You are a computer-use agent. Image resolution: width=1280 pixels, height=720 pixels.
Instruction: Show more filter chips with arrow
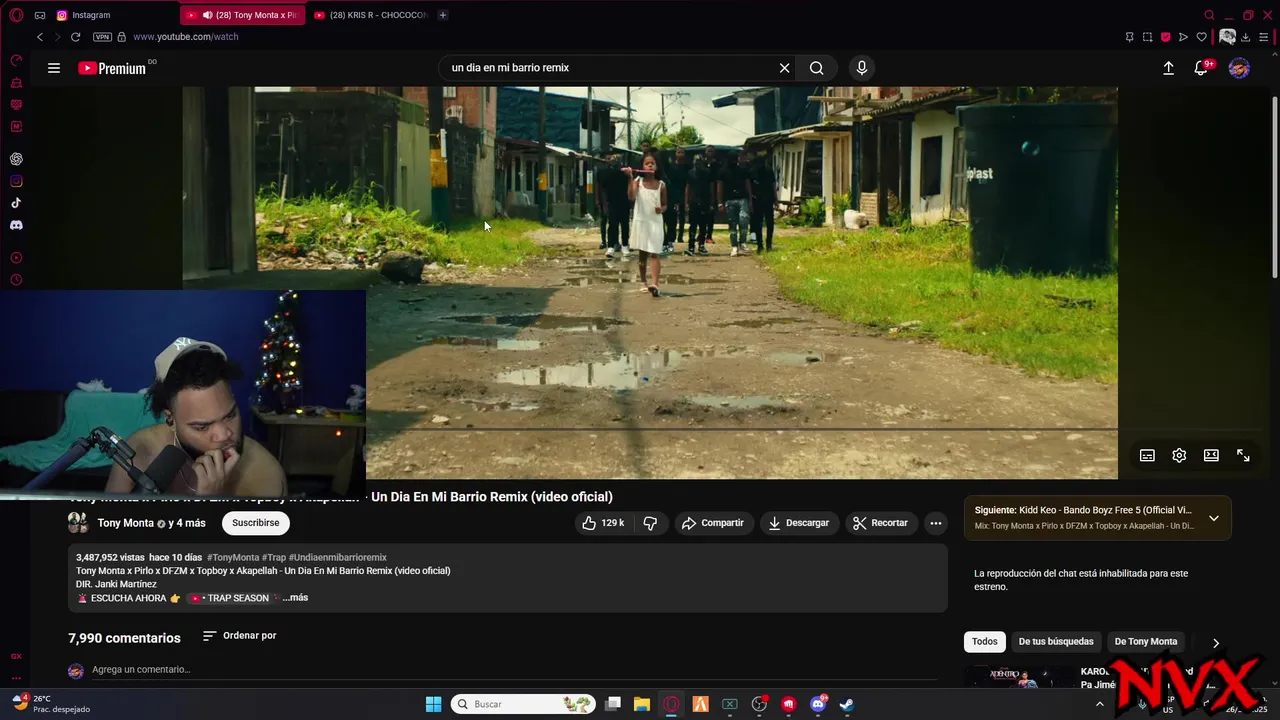coord(1216,643)
